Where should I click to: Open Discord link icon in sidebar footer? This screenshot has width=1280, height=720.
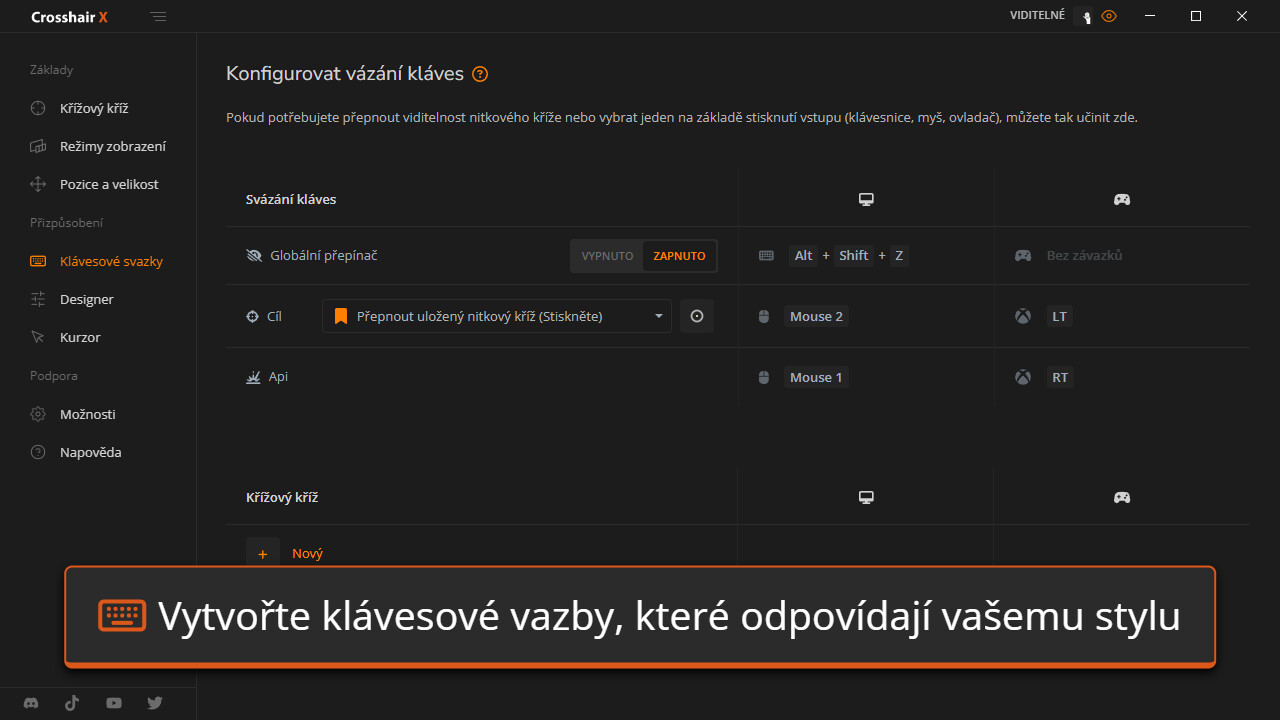[x=31, y=703]
